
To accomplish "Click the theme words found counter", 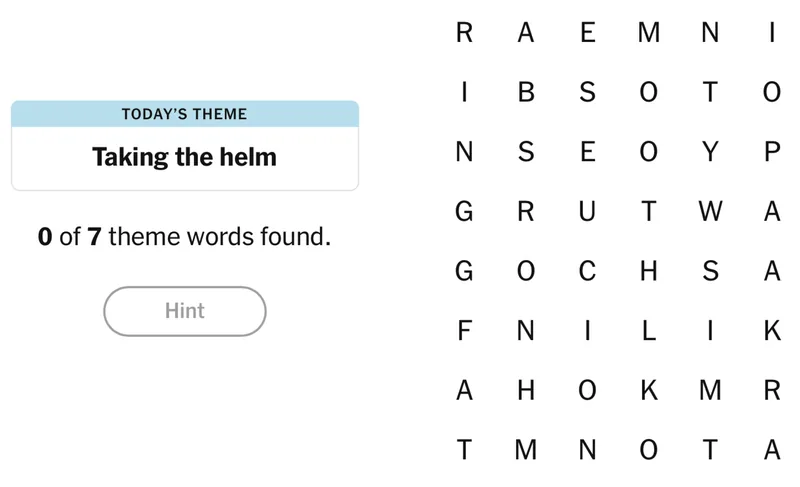I will [x=185, y=238].
